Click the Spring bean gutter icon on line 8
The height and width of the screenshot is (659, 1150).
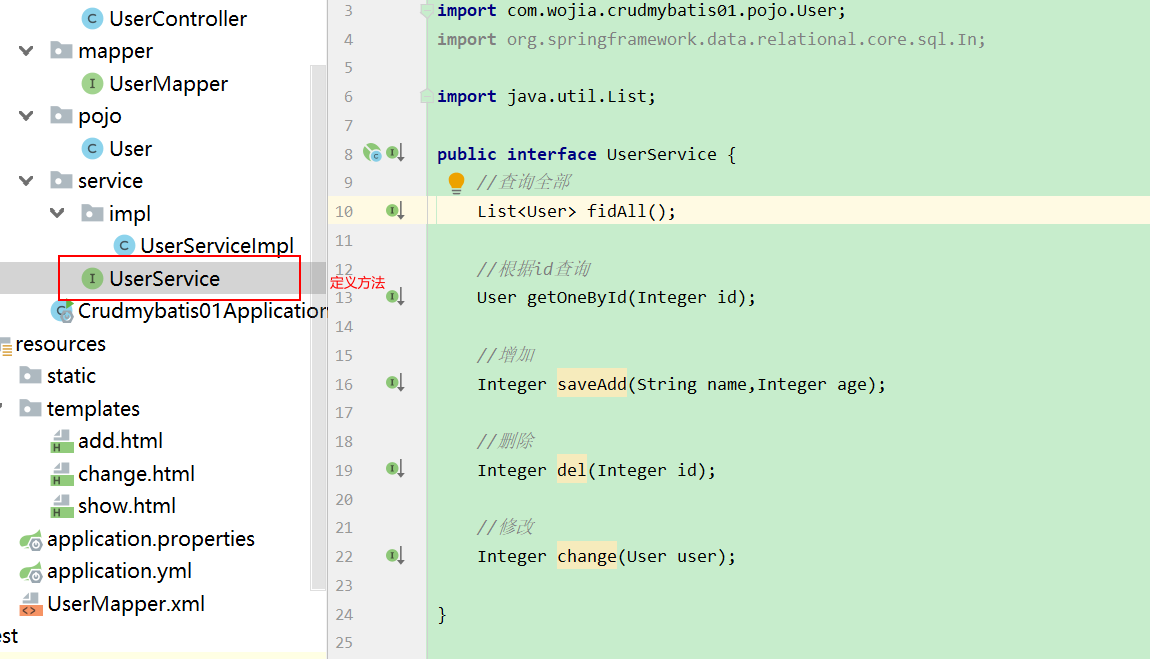pyautogui.click(x=373, y=153)
